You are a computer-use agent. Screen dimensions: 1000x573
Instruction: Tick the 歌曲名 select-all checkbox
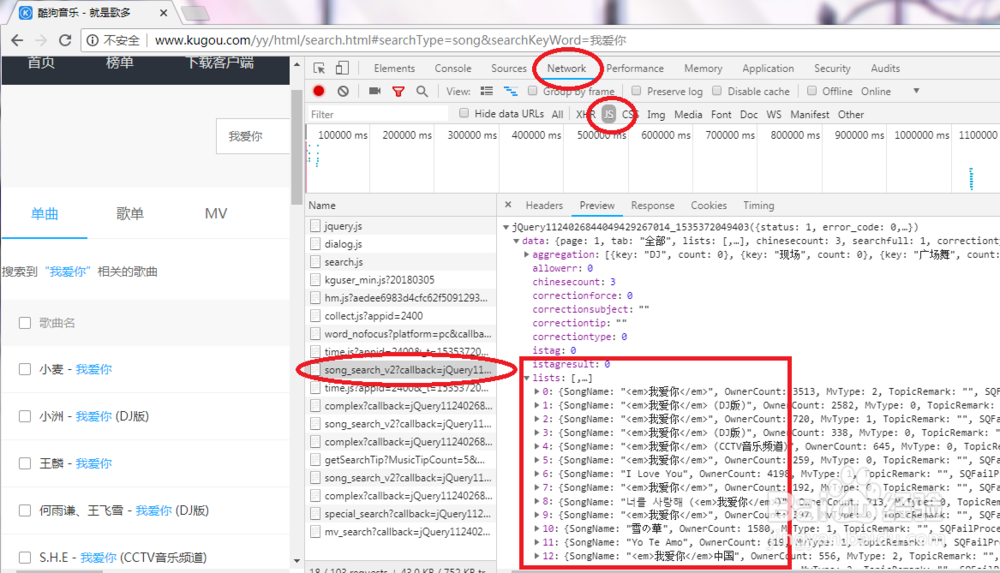coord(25,323)
